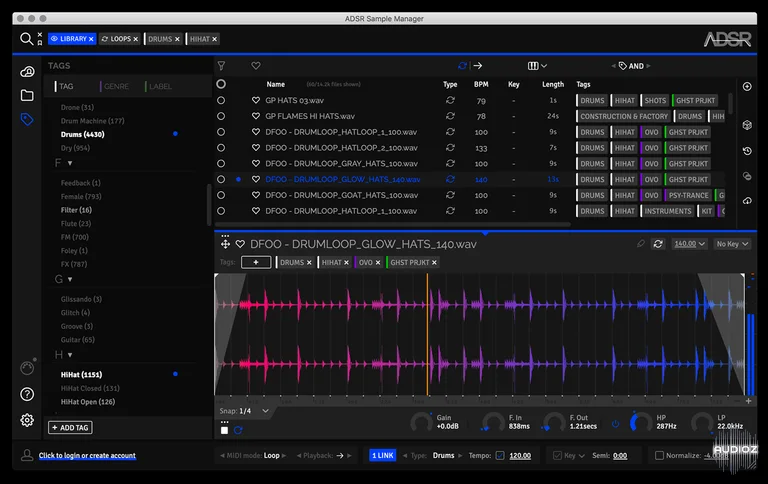Click the filter funnel icon
The image size is (768, 484).
[221, 66]
